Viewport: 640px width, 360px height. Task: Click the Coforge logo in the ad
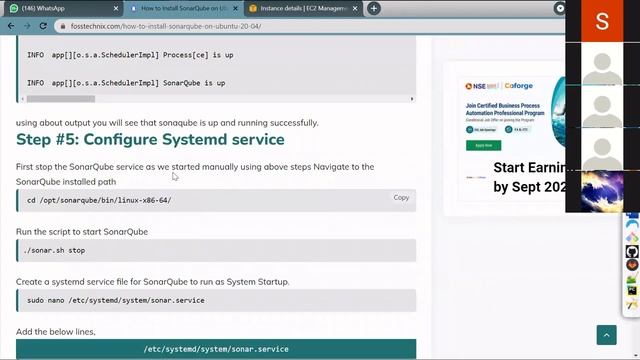pos(518,86)
